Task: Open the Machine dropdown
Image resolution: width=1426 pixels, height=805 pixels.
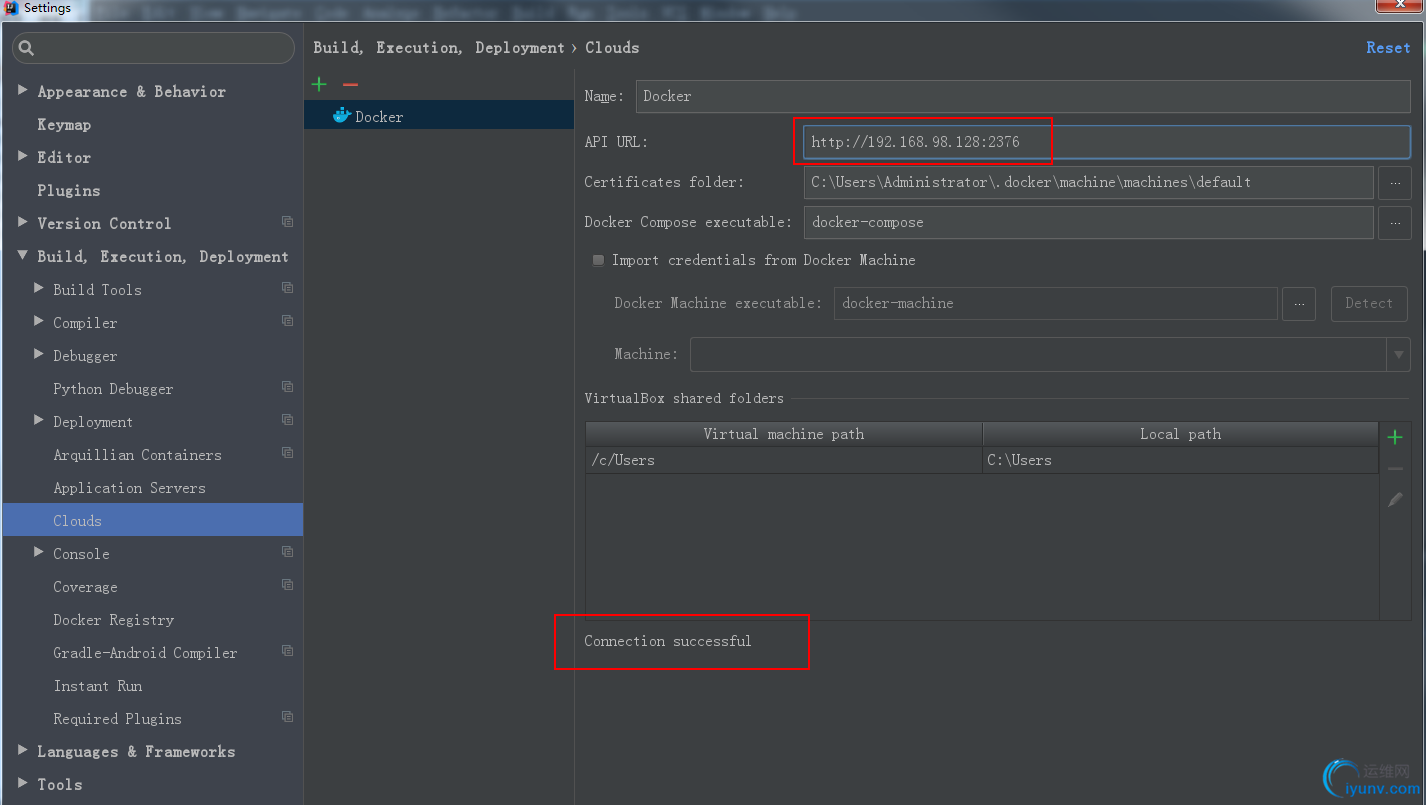Action: coord(1398,355)
